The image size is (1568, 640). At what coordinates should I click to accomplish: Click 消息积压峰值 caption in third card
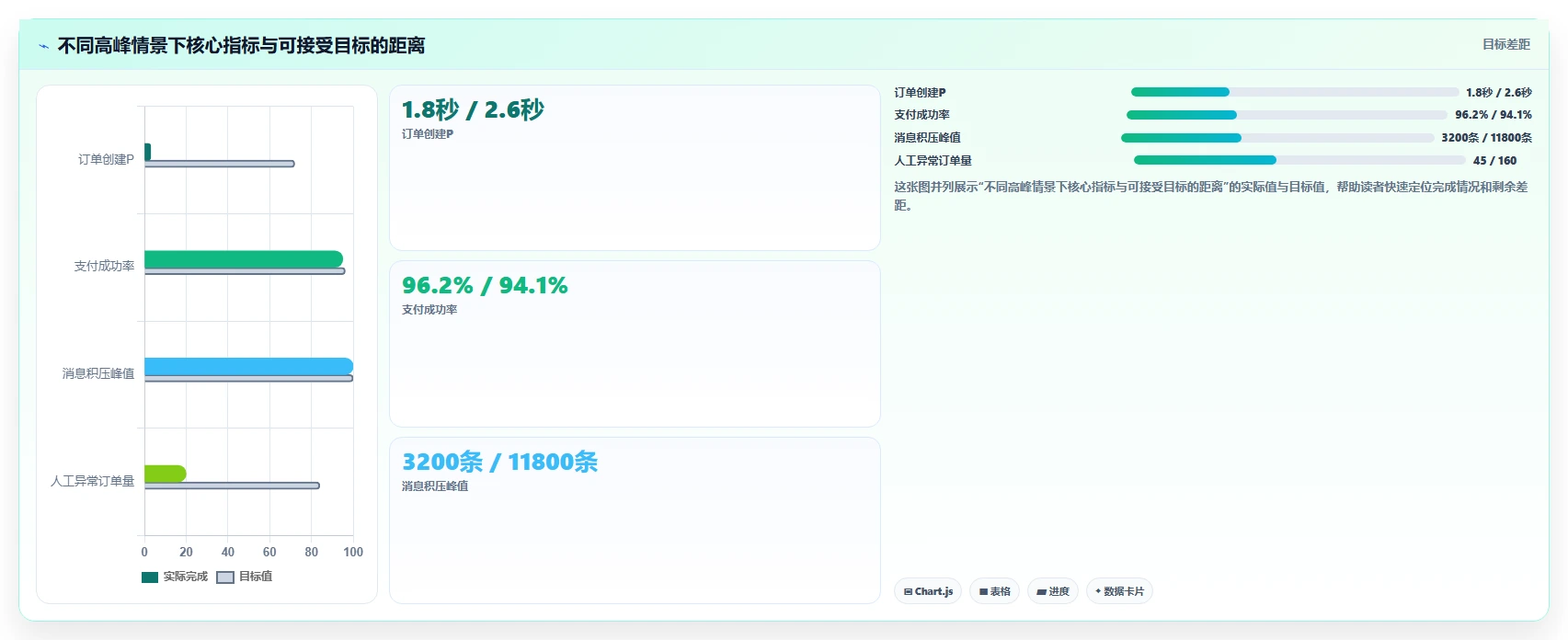pyautogui.click(x=435, y=486)
